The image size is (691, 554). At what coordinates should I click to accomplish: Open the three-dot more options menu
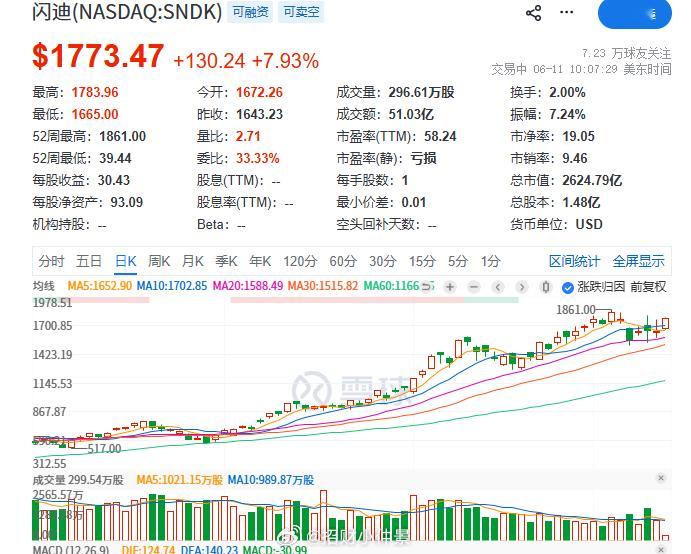pos(566,12)
